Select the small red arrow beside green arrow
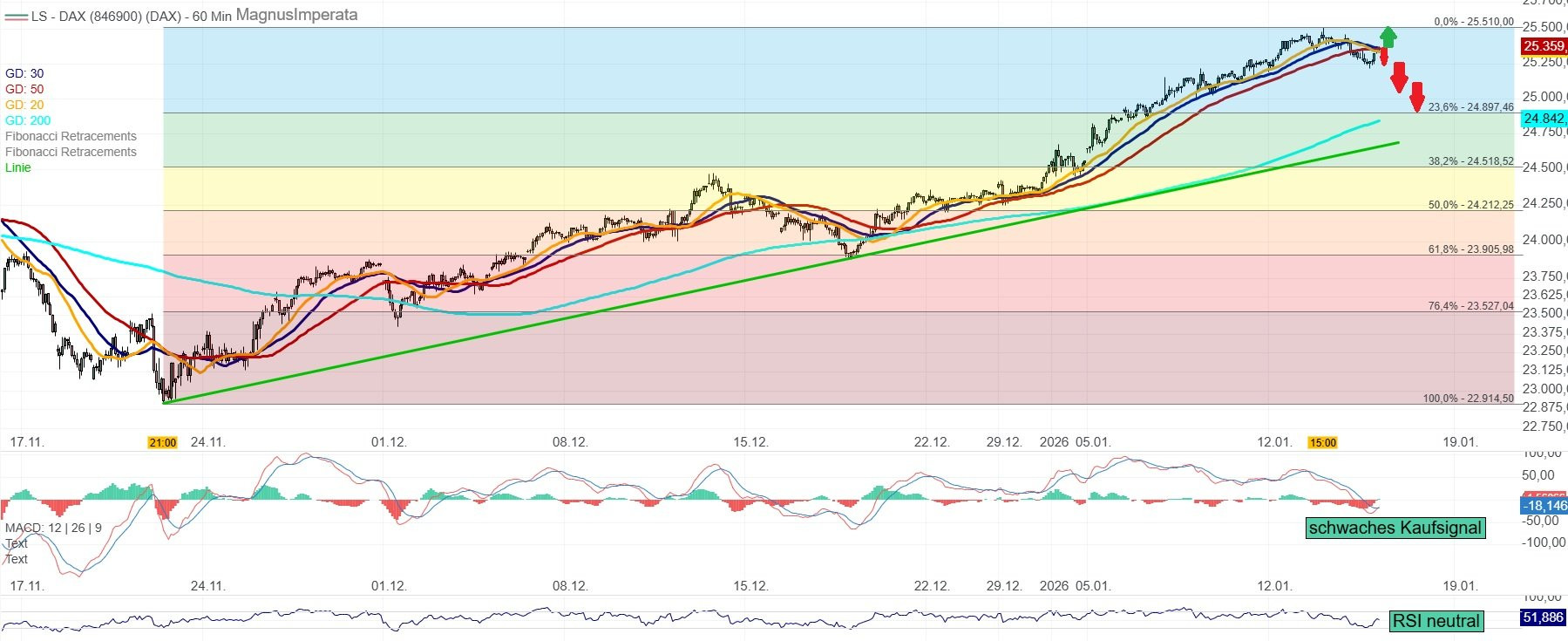The height and width of the screenshot is (641, 1568). (1383, 57)
